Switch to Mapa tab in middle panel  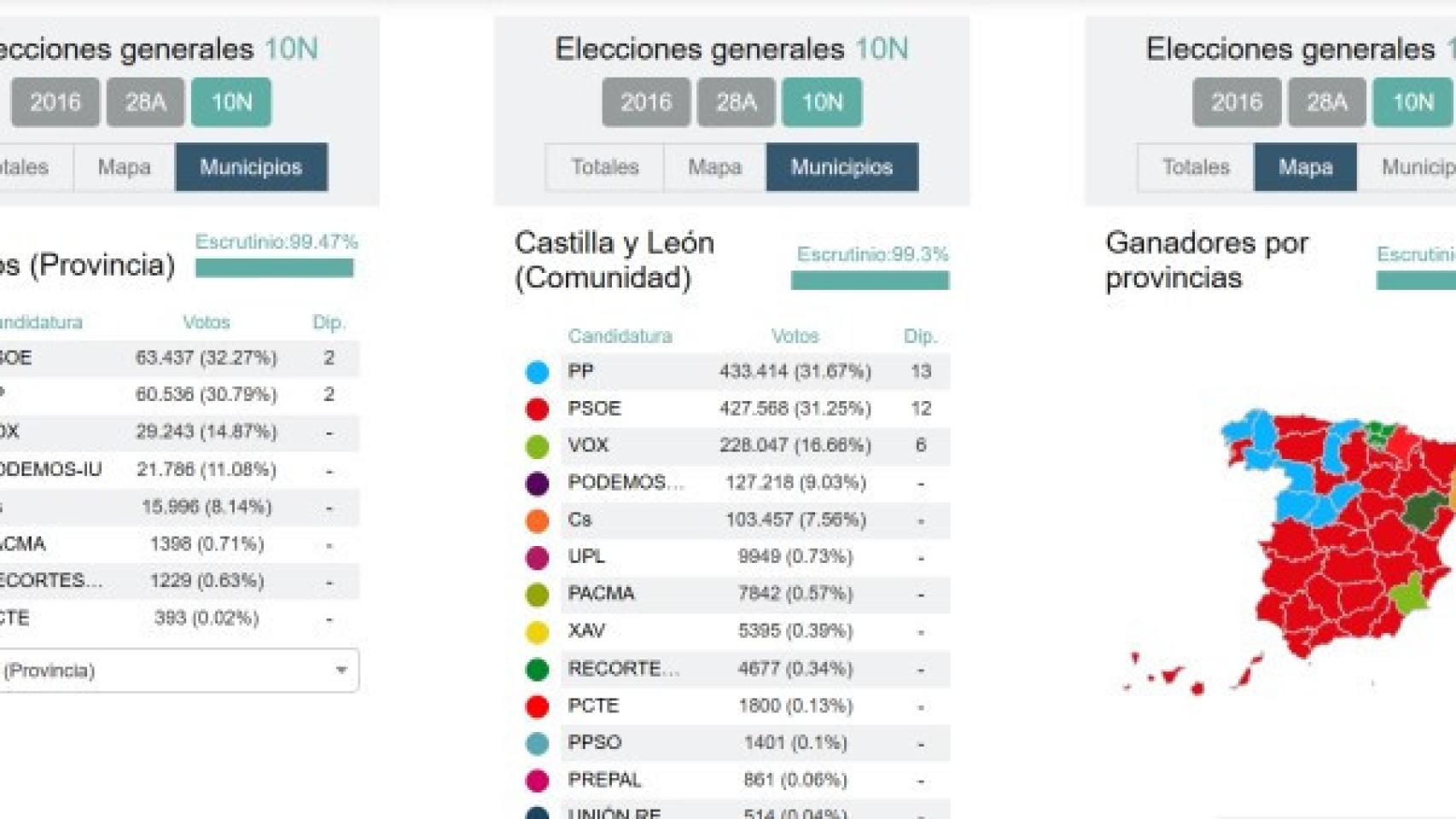click(x=714, y=167)
